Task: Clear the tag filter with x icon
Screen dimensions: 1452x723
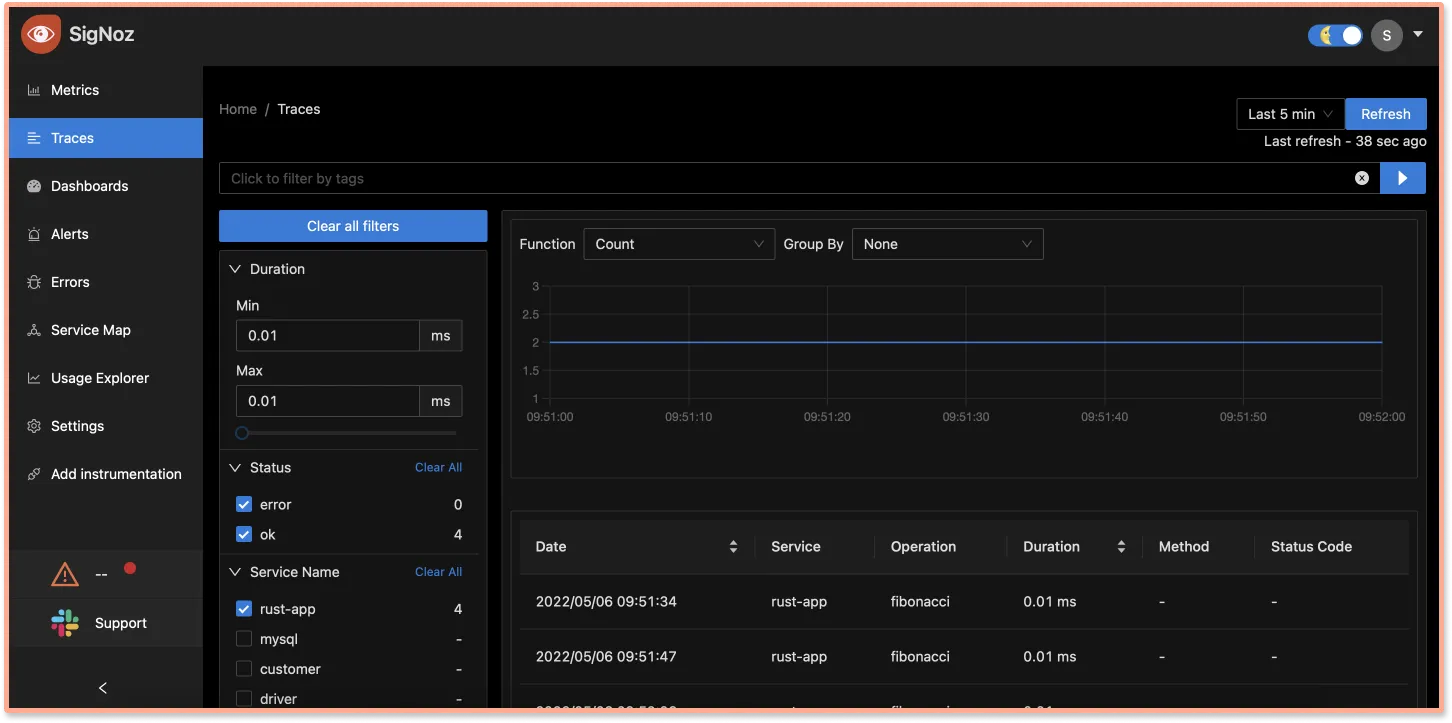Action: [x=1362, y=178]
